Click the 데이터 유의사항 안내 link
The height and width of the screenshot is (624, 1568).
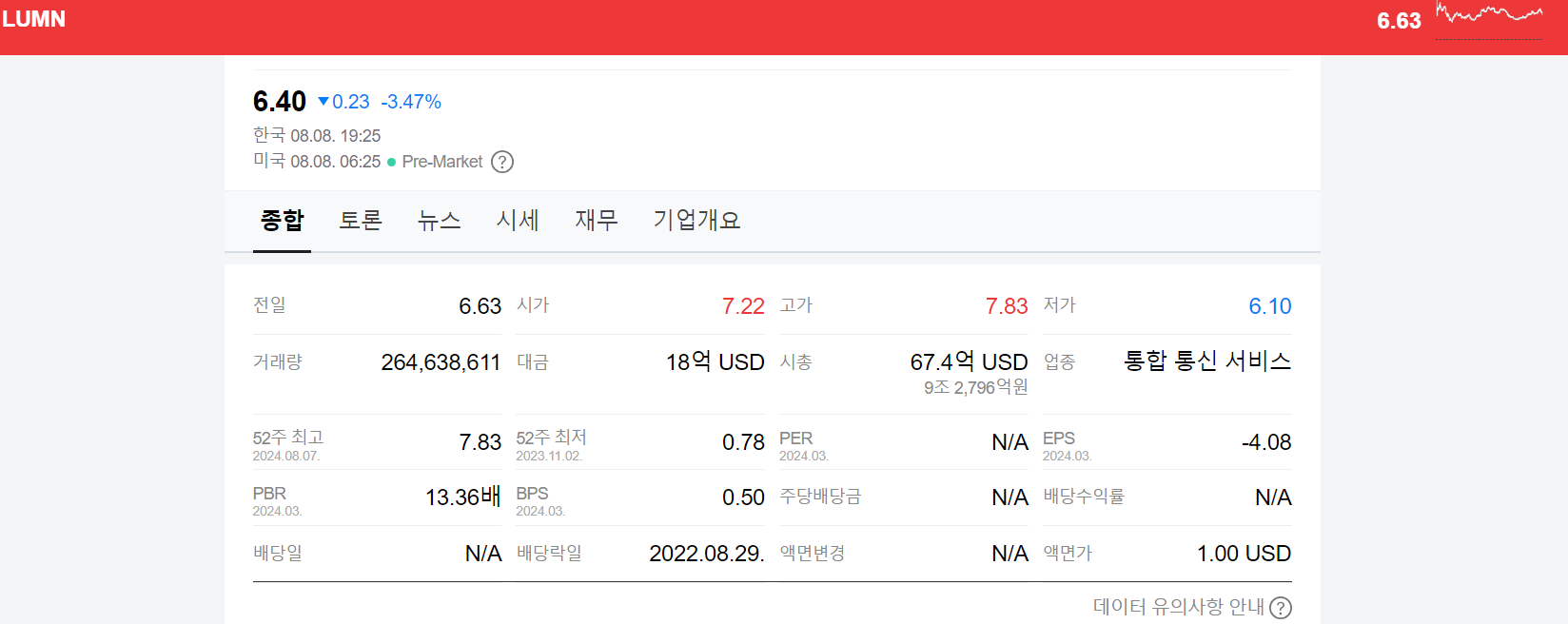1179,607
